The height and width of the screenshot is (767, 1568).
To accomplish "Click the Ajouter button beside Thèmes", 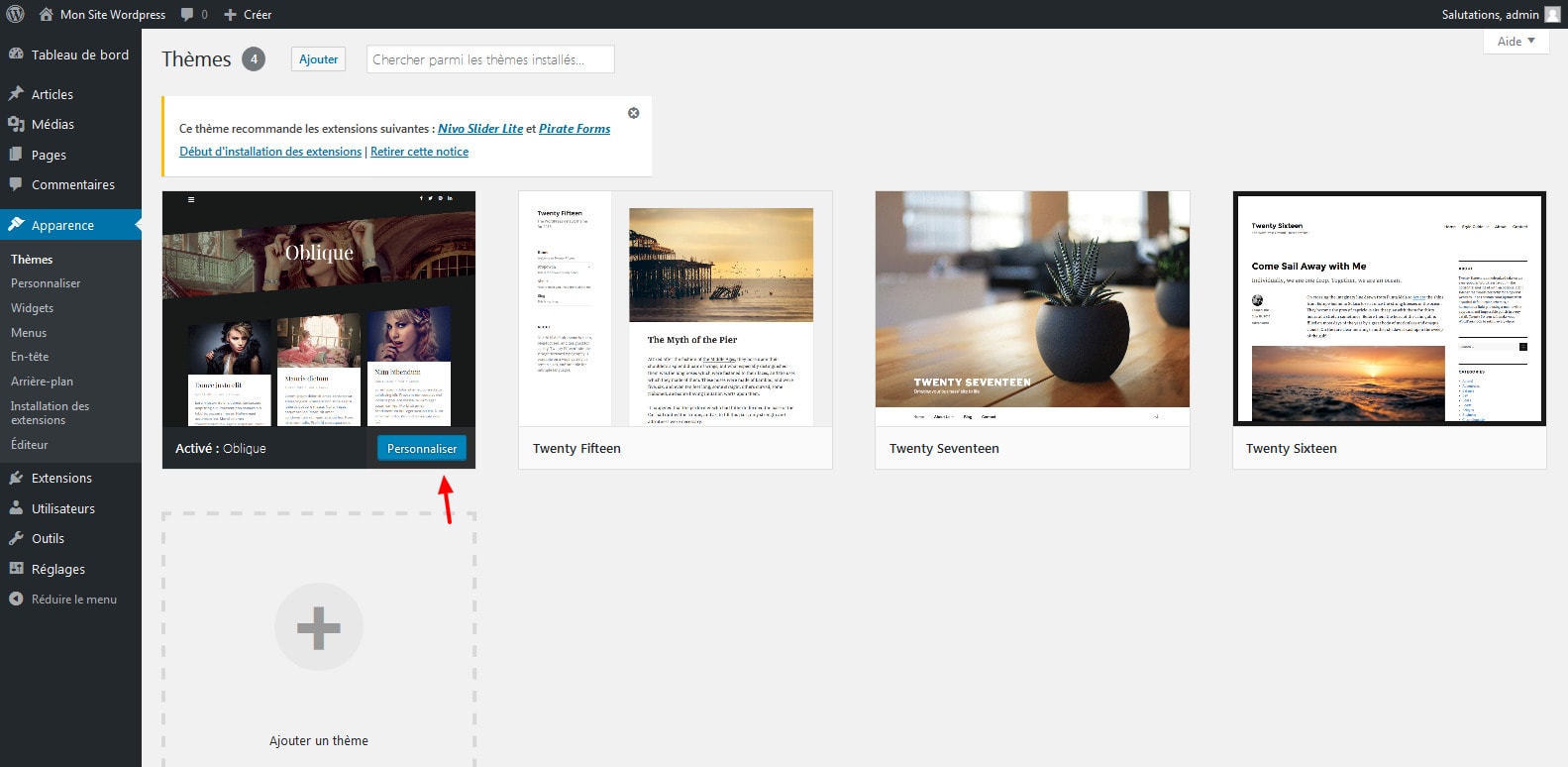I will (x=319, y=59).
